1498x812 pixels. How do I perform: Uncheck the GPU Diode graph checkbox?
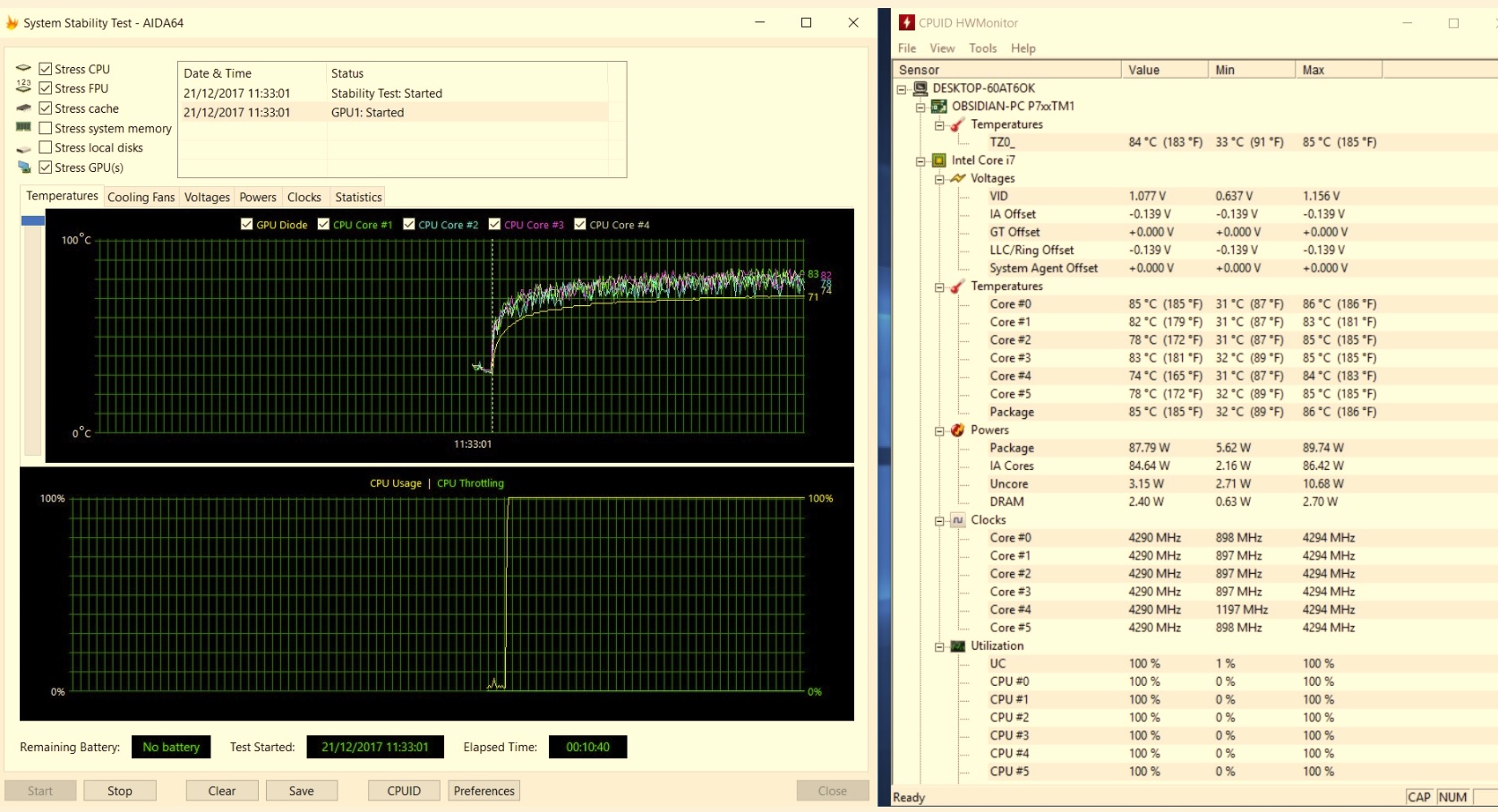(x=247, y=225)
